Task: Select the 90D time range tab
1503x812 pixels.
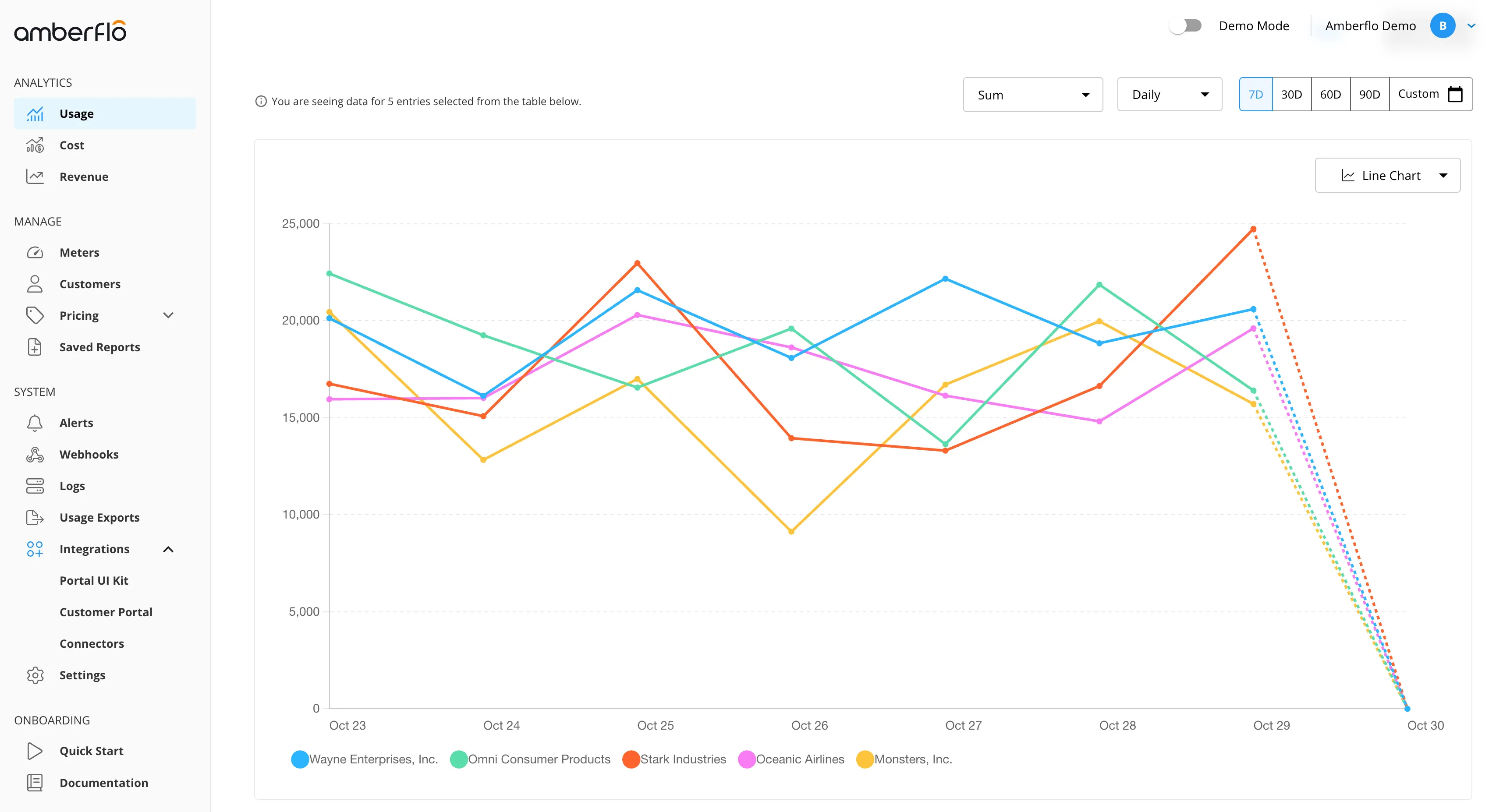Action: (1370, 94)
